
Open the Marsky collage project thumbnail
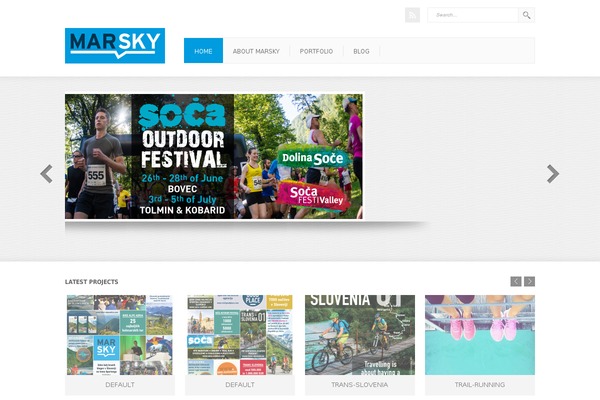120,335
